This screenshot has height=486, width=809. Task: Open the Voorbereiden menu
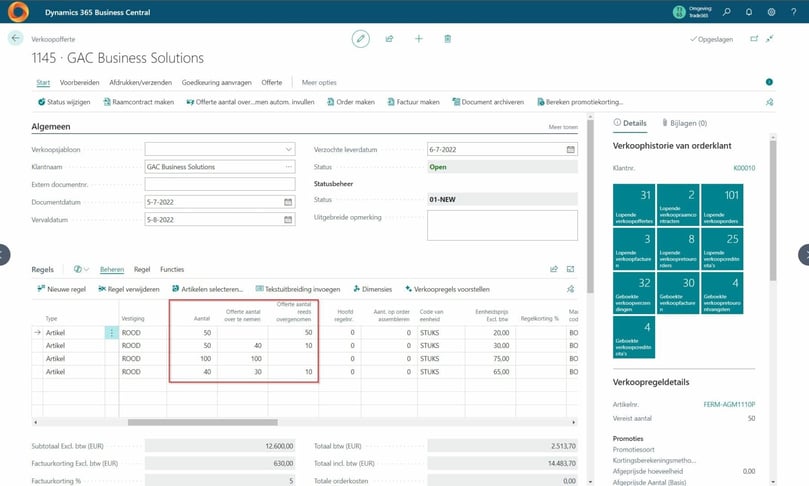click(79, 83)
